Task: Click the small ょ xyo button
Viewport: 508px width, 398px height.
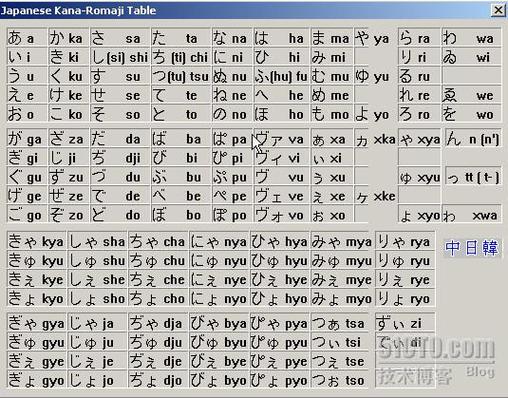Action: coord(420,215)
